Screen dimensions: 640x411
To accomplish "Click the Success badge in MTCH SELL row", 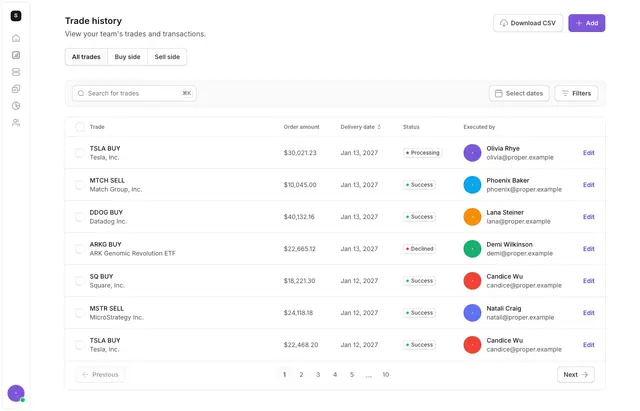I will pyautogui.click(x=419, y=185).
